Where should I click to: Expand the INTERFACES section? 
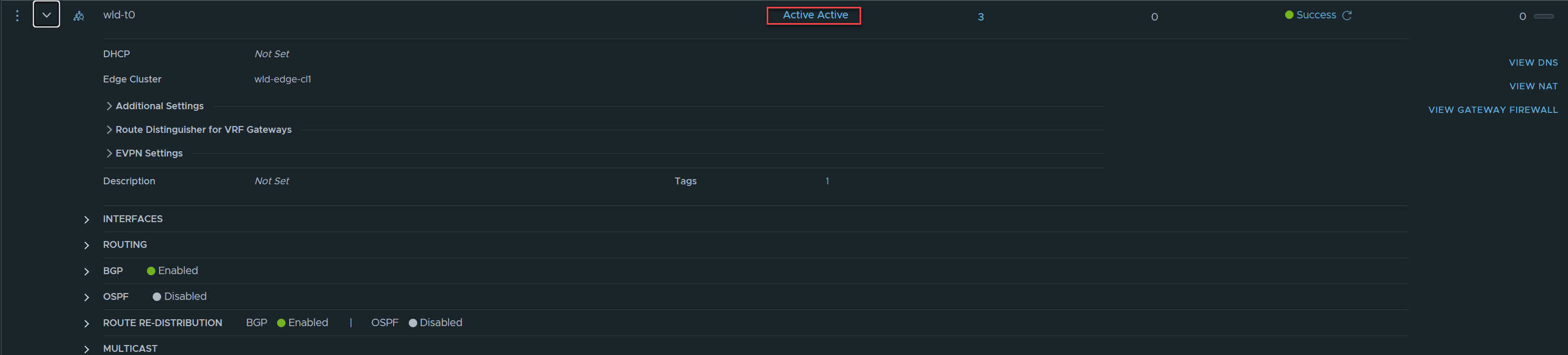87,219
